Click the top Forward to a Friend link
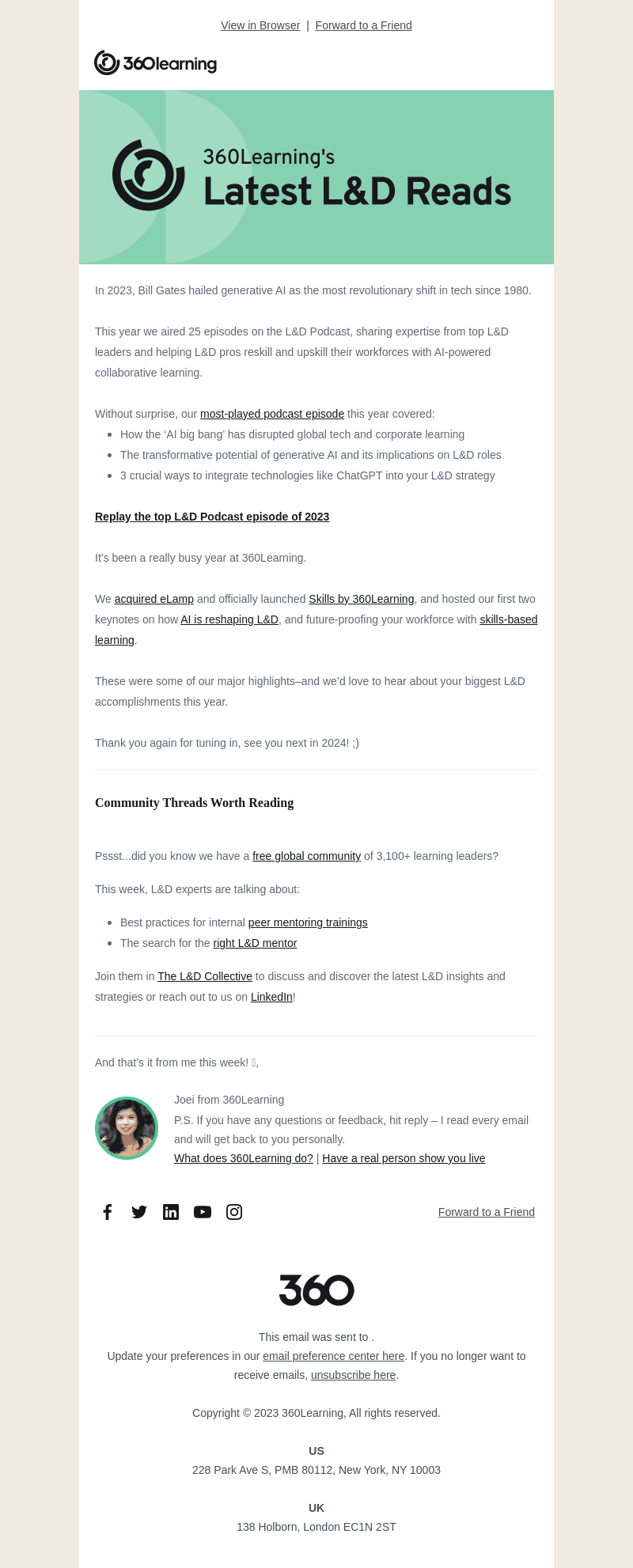Viewport: 633px width, 1568px height. pos(364,25)
